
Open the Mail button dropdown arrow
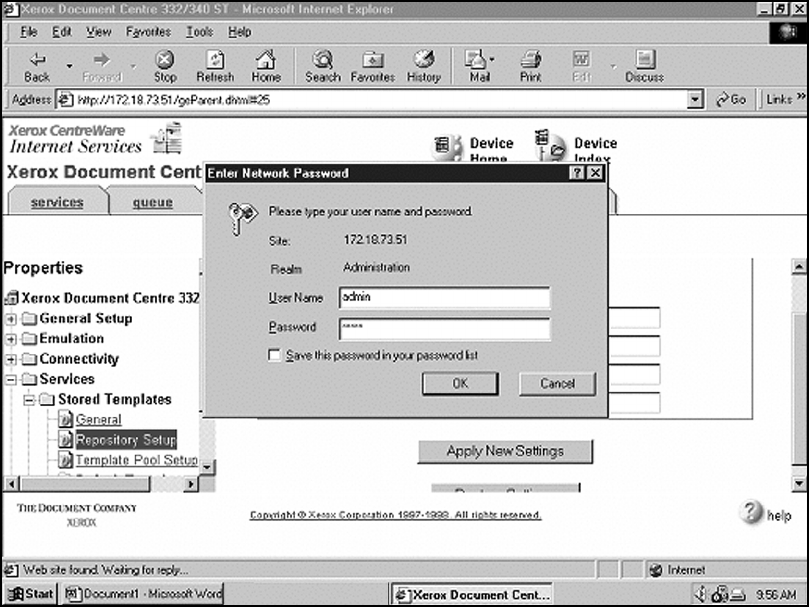point(491,59)
